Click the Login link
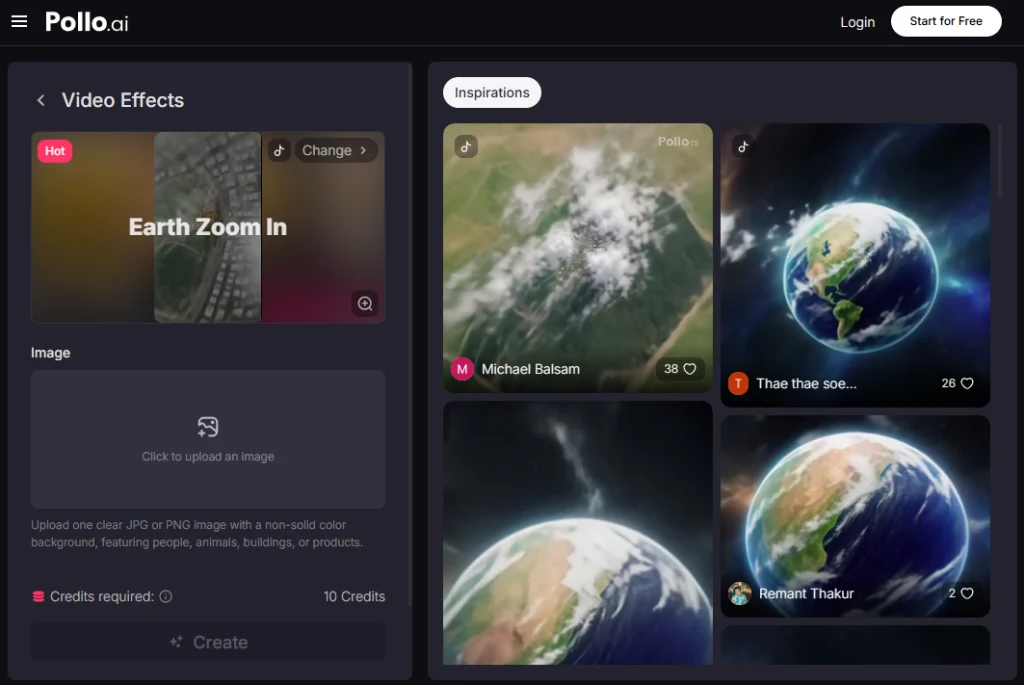Image resolution: width=1024 pixels, height=685 pixels. (x=857, y=22)
